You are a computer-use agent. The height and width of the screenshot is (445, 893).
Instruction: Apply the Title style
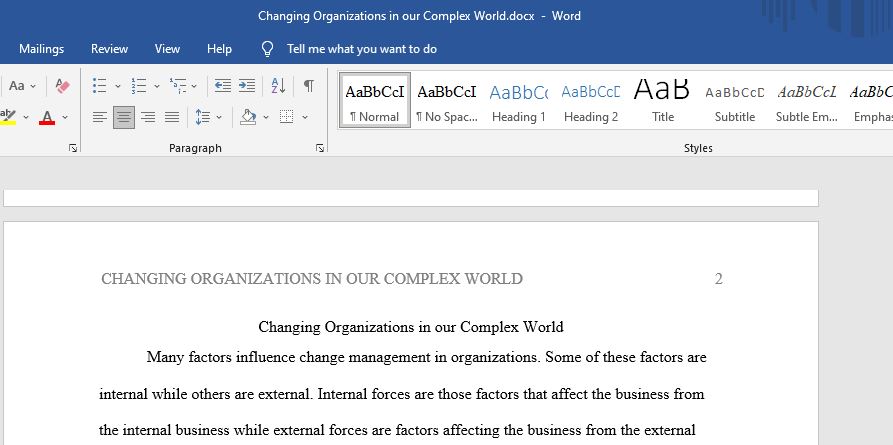click(x=662, y=100)
